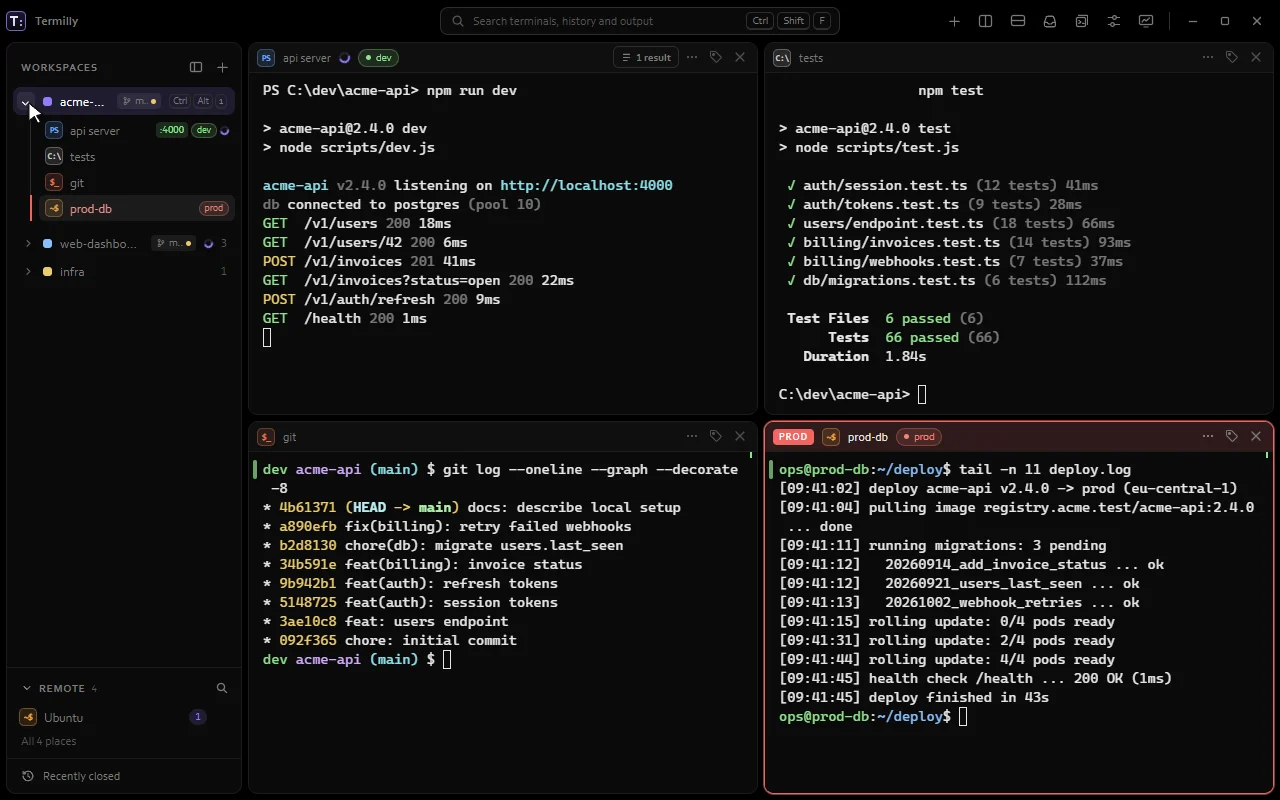Tag the tests pane

click(x=1232, y=57)
